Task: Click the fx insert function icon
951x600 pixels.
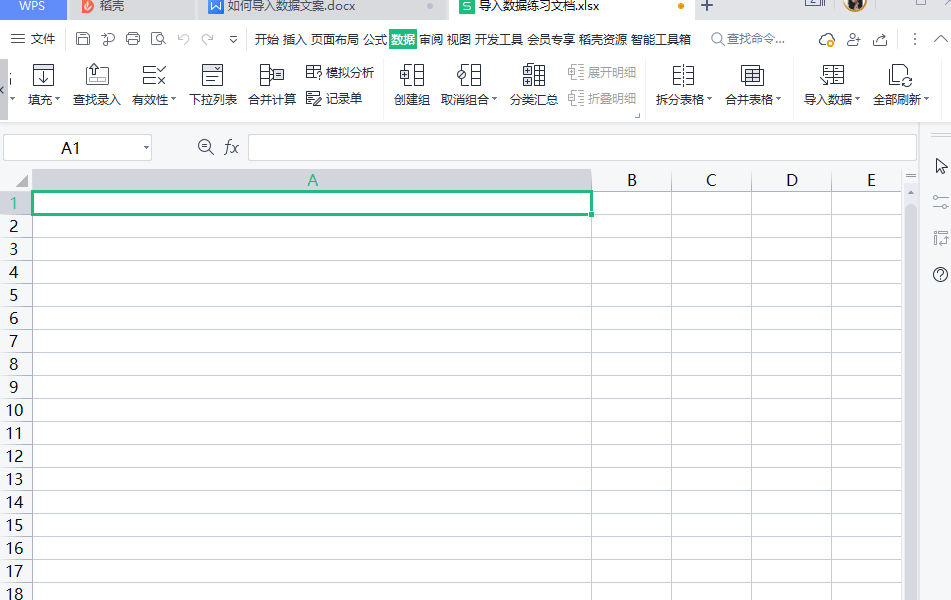Action: click(x=231, y=147)
